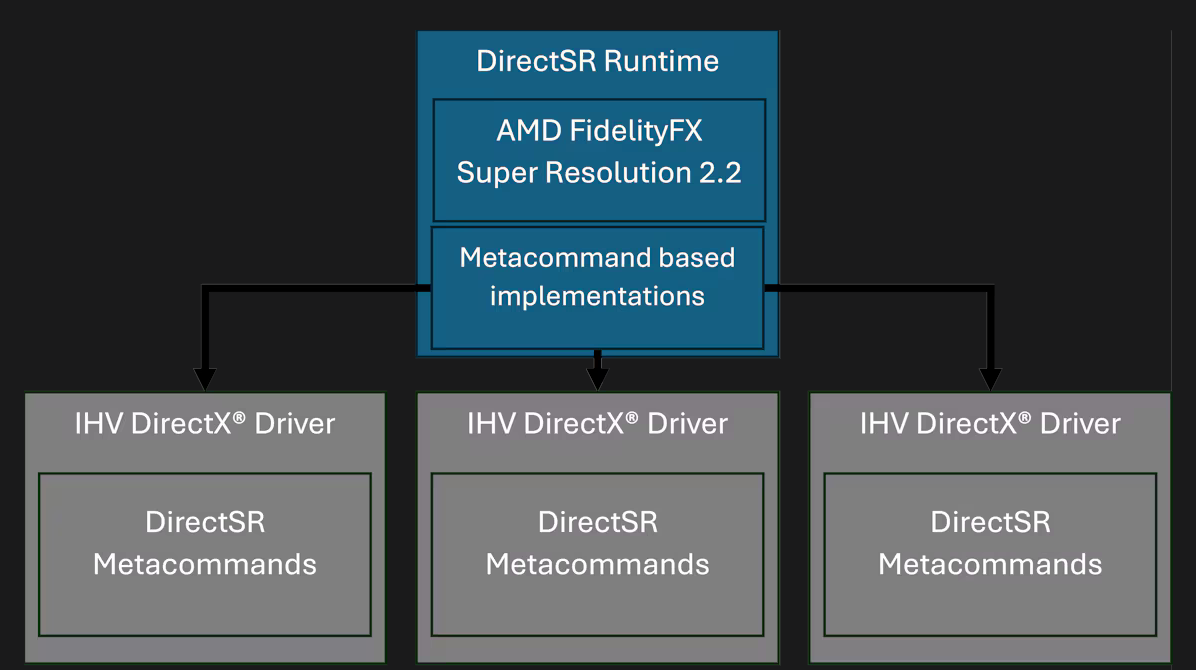Click the left IHV DirectX Driver label
Screen dimensions: 1196x670
coord(204,423)
